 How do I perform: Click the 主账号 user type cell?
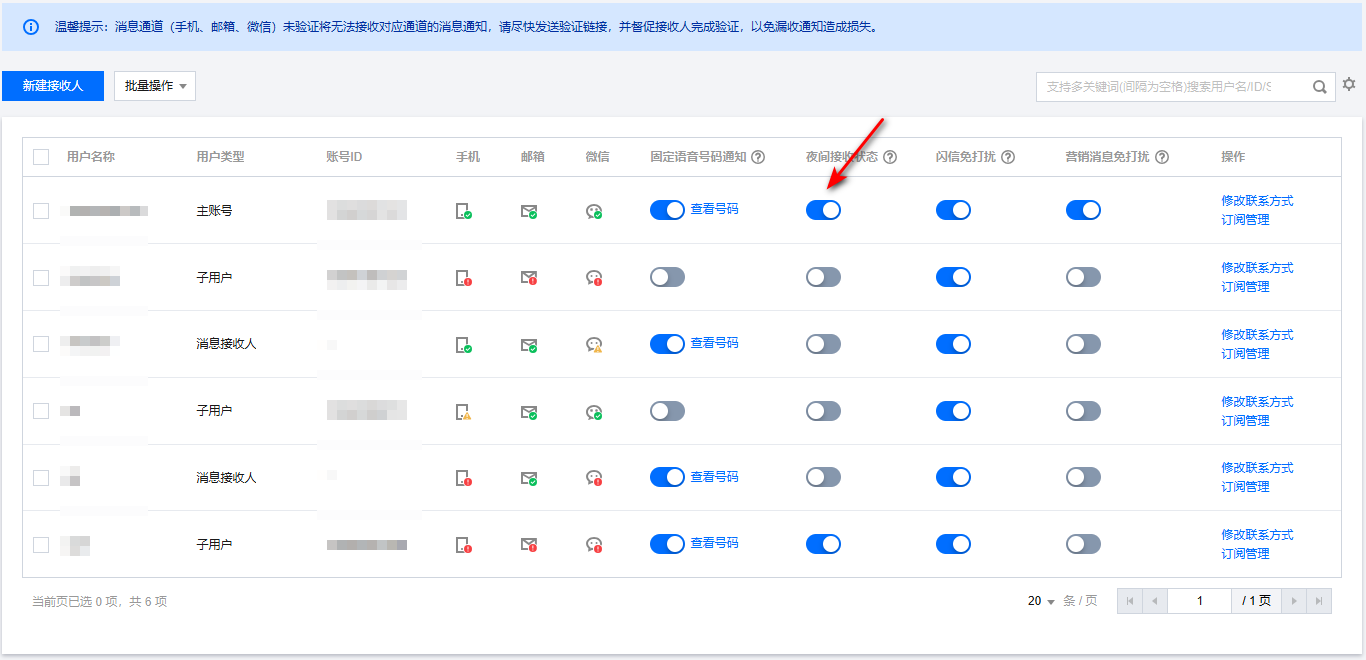214,211
